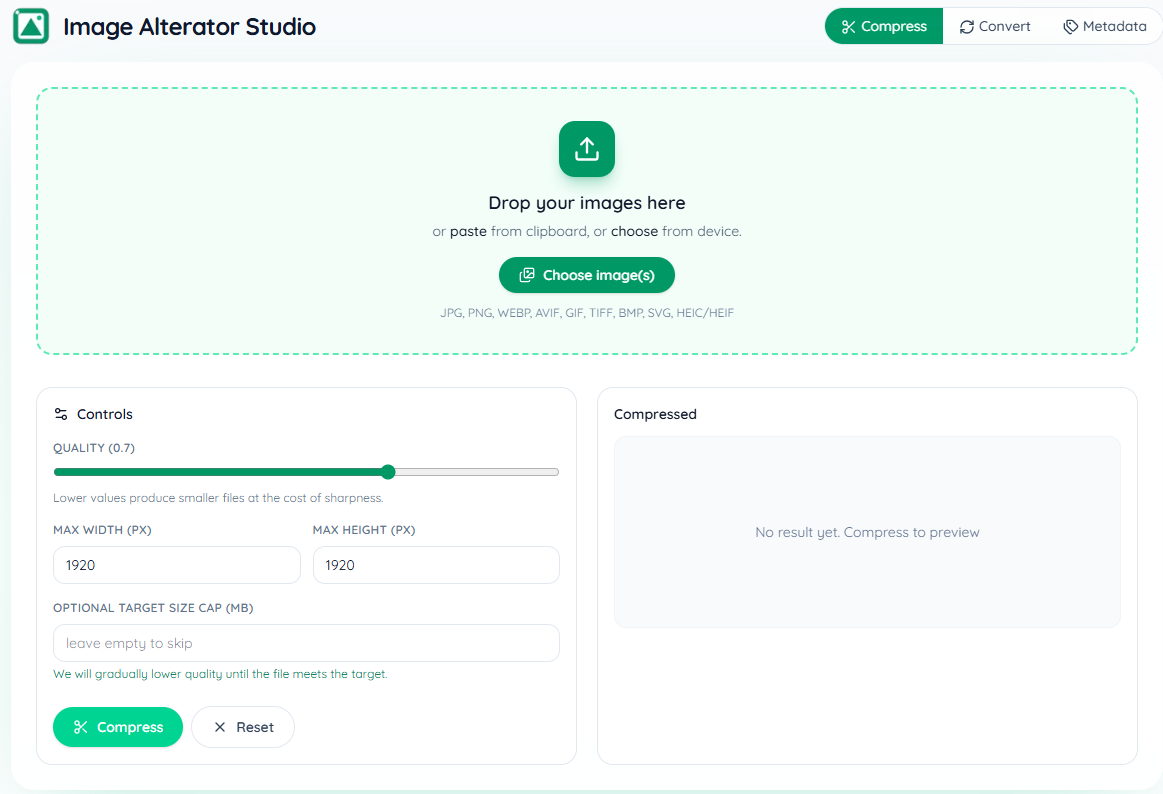Click the image icon inside Choose image(s) button
Image resolution: width=1163 pixels, height=794 pixels.
pyautogui.click(x=527, y=275)
